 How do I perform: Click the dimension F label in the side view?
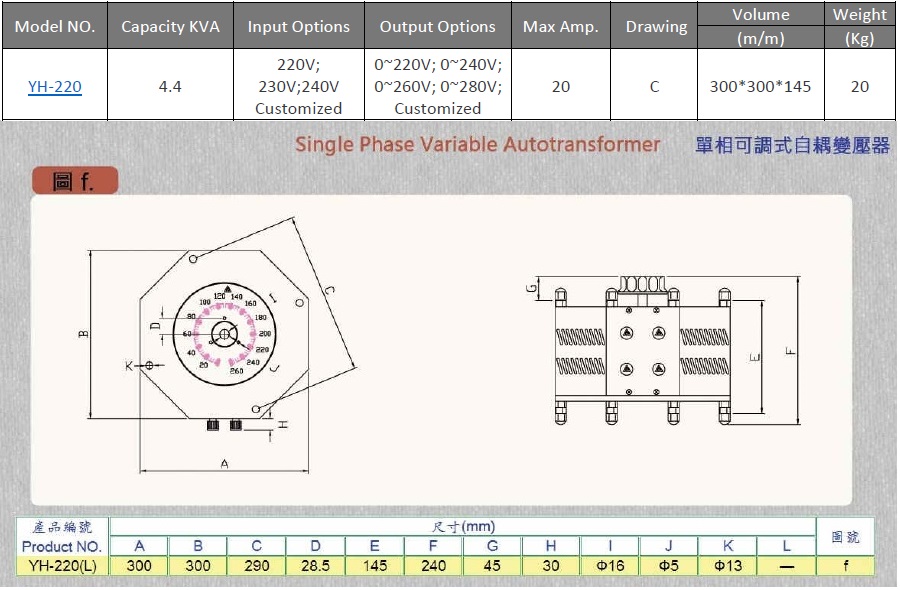point(789,351)
